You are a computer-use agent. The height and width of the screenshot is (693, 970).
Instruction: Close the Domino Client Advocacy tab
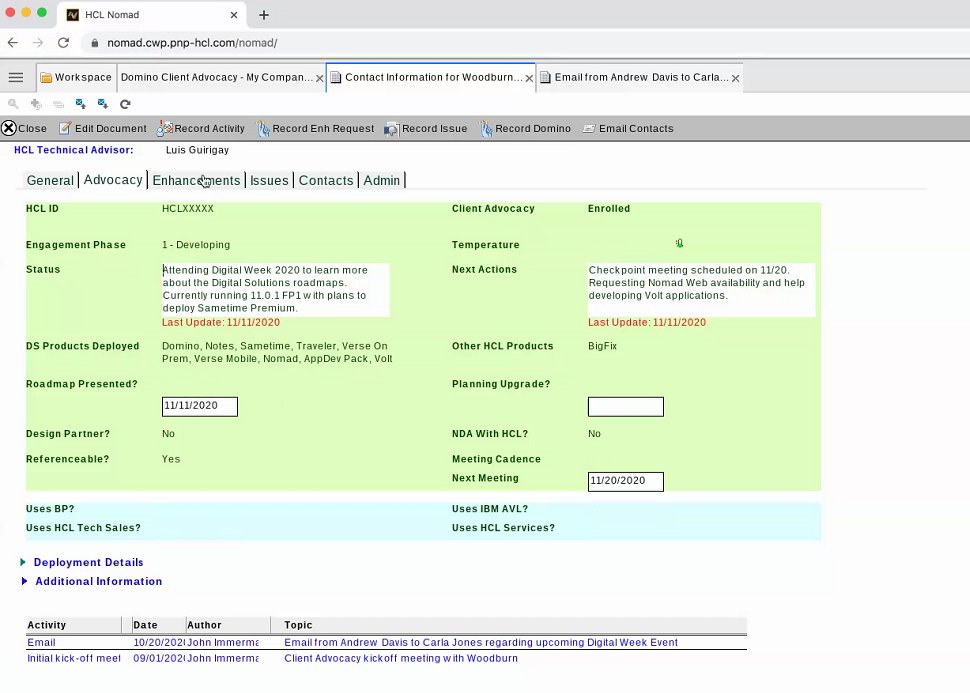click(x=319, y=79)
